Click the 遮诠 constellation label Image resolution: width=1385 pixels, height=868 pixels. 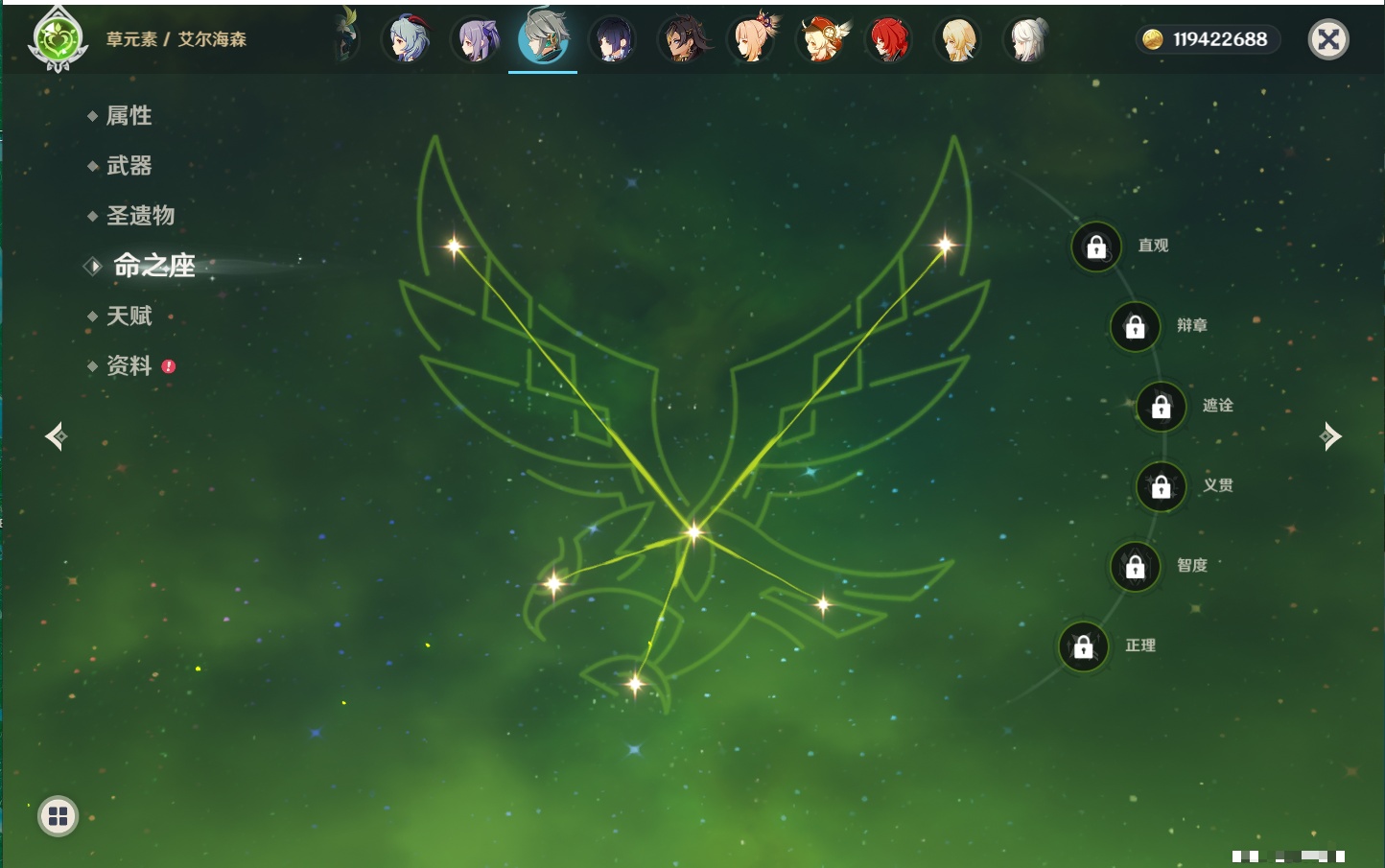tap(1218, 405)
